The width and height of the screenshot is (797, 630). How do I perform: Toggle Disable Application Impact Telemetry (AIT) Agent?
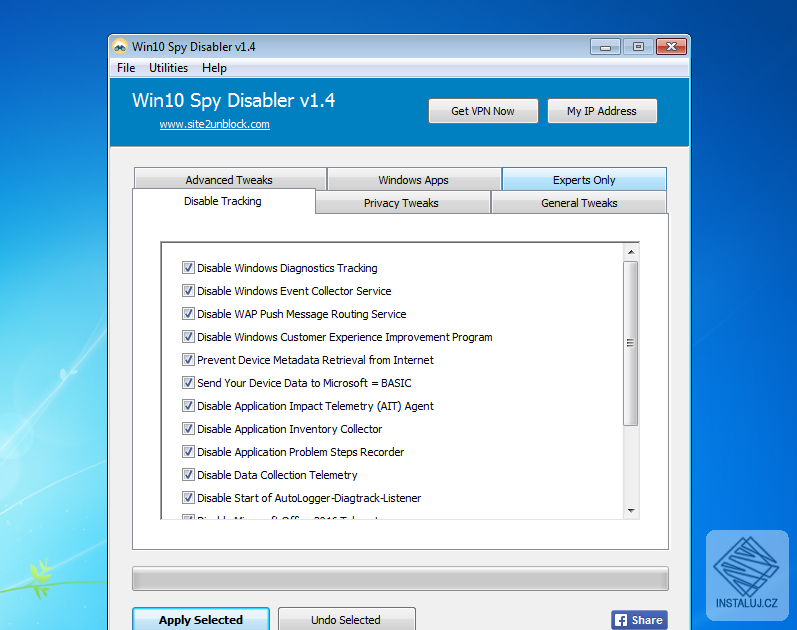[188, 405]
